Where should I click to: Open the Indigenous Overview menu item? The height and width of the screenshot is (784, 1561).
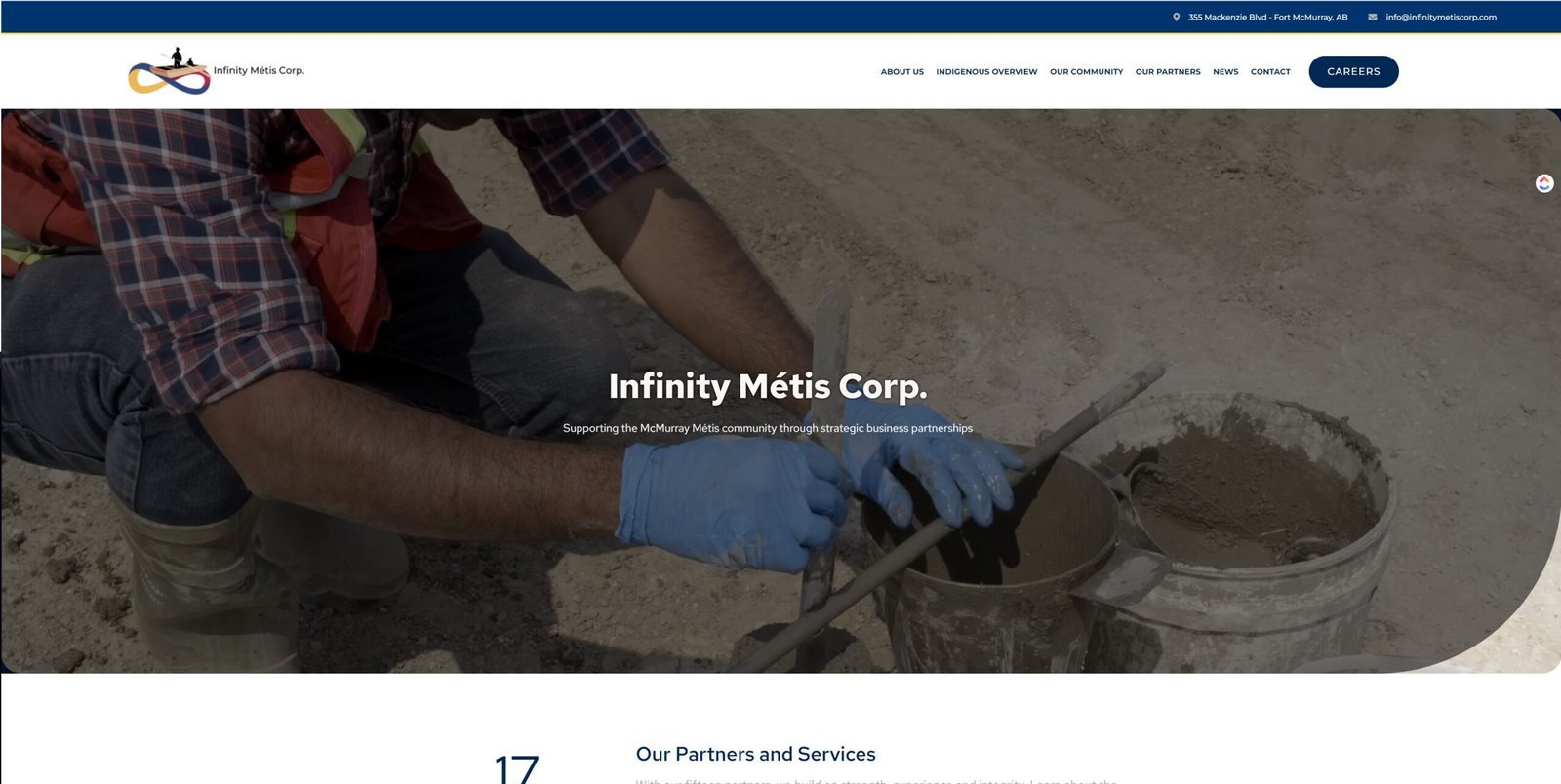pyautogui.click(x=986, y=72)
